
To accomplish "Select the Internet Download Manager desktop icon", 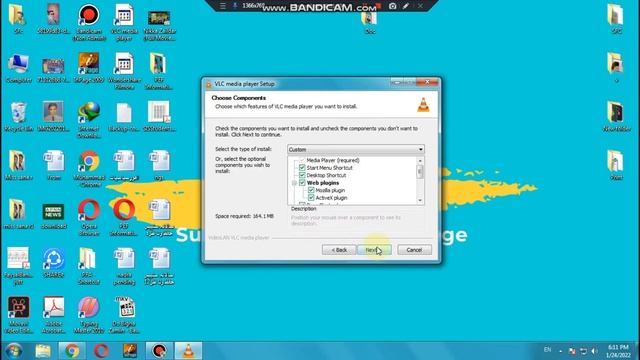I will [89, 120].
